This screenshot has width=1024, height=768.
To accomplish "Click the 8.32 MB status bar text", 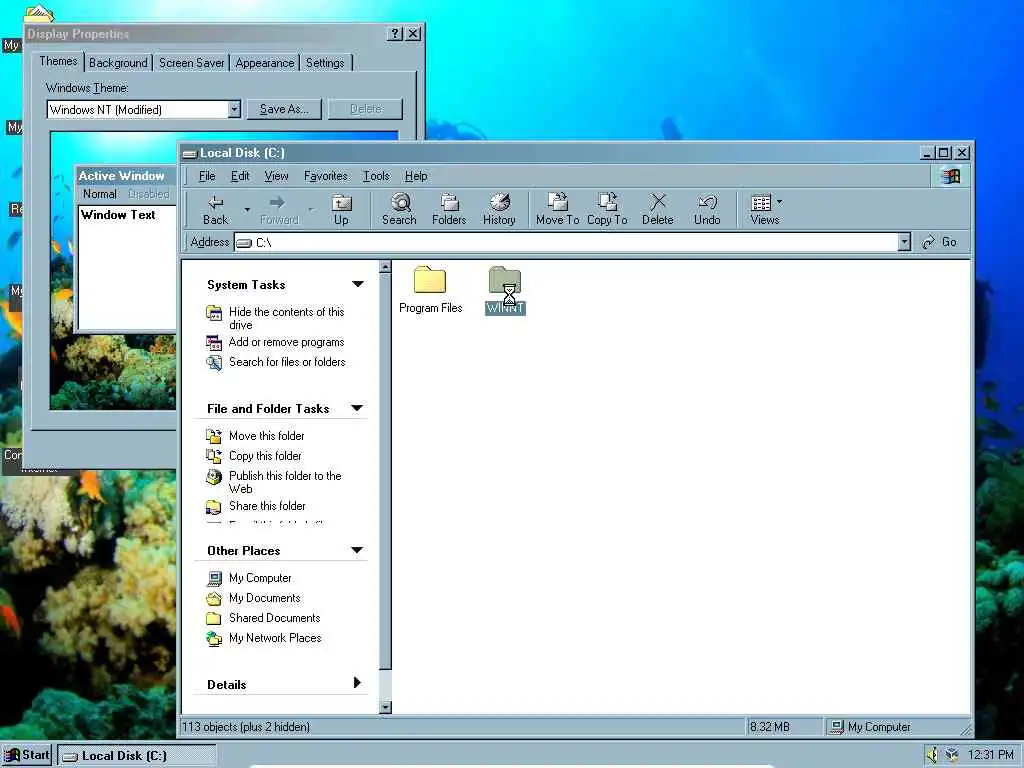I will click(769, 727).
